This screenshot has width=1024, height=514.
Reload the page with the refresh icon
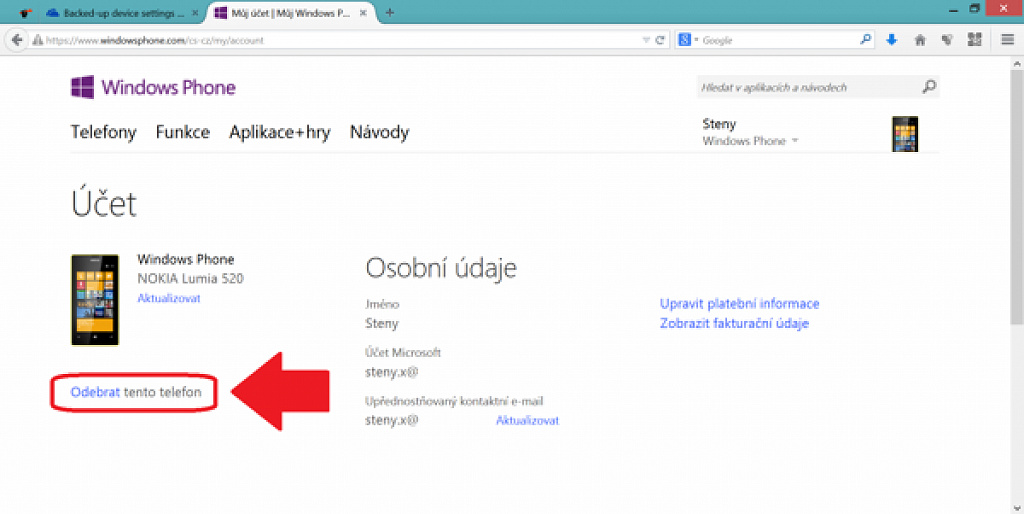point(660,40)
